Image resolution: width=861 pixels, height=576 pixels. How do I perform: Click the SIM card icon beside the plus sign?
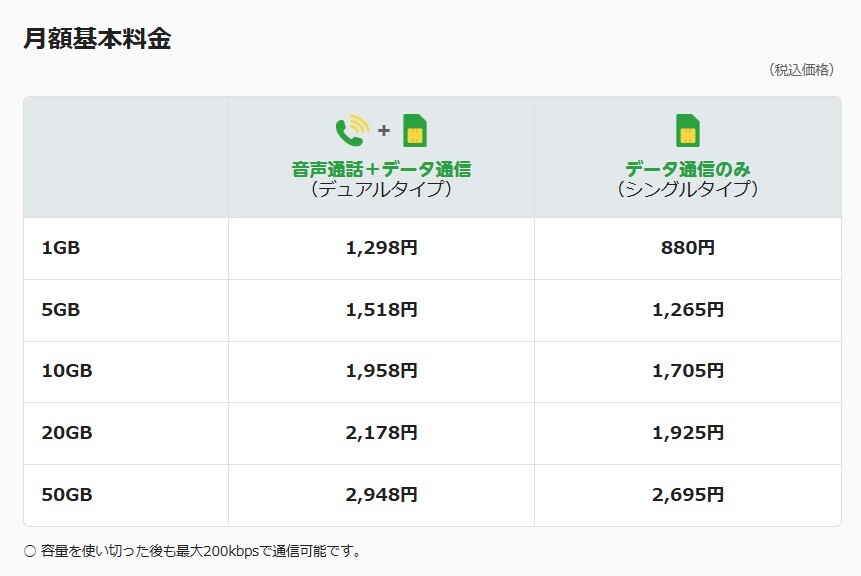click(x=414, y=131)
